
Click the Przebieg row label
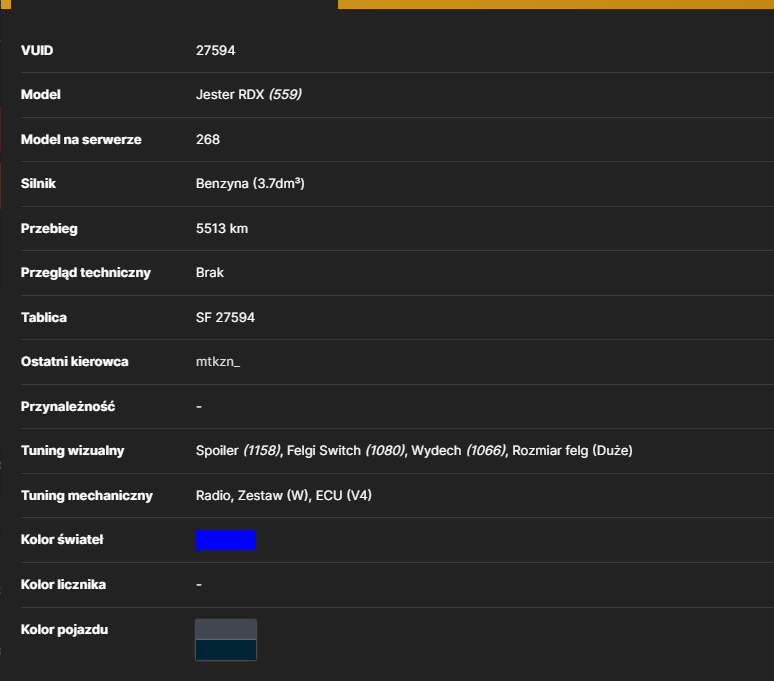(x=49, y=228)
